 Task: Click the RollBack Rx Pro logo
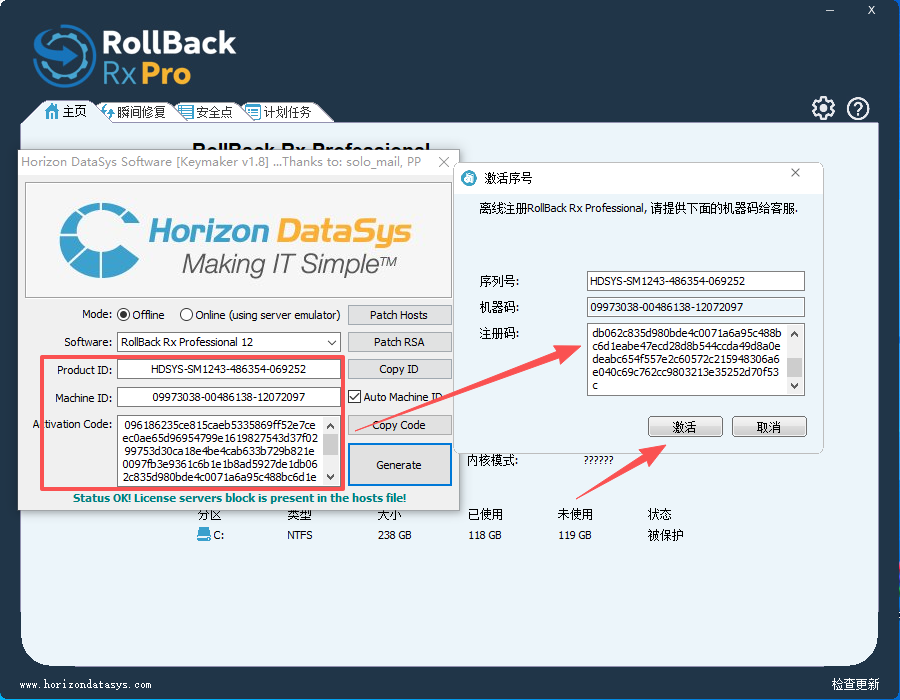[x=135, y=56]
